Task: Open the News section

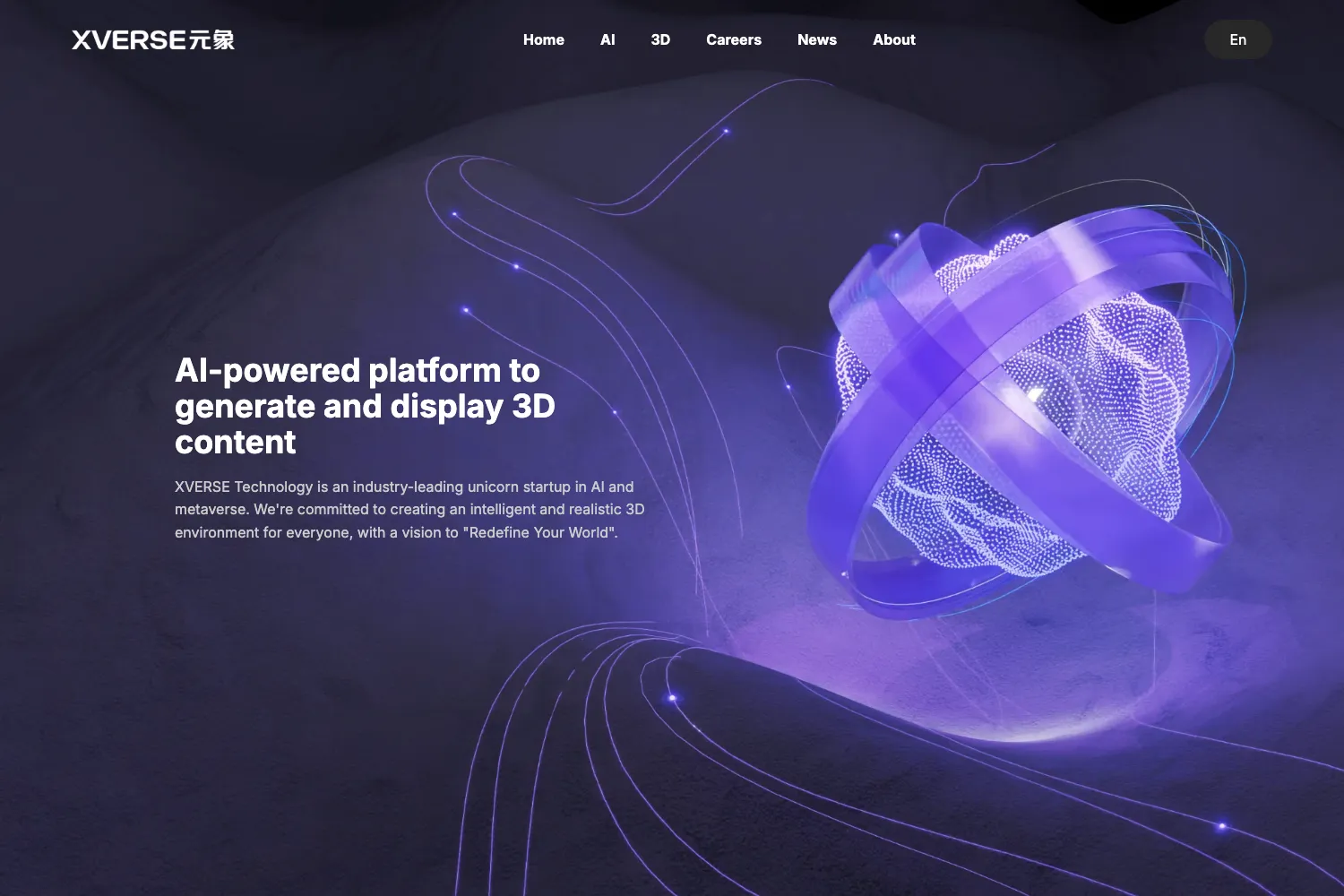Action: [817, 39]
